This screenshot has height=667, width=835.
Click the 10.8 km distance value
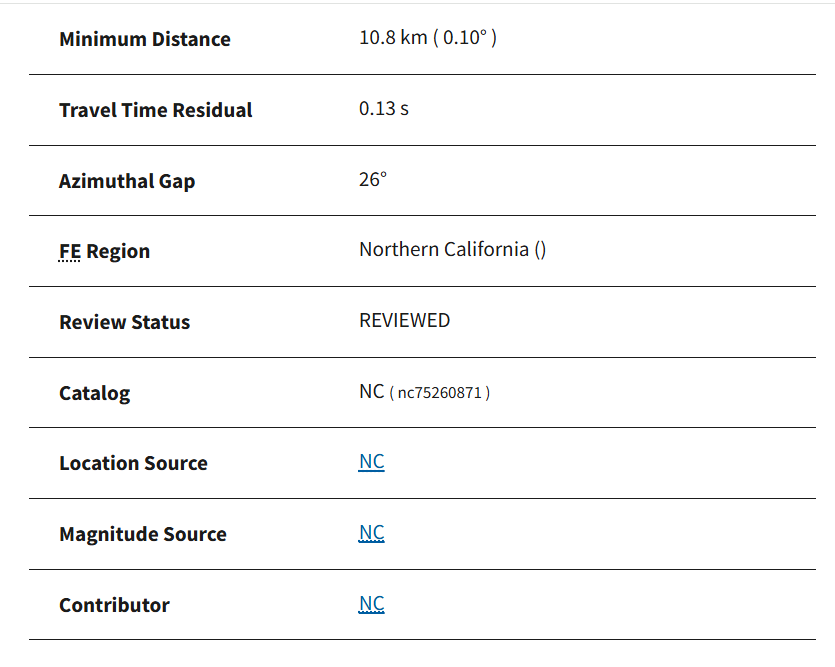coord(393,39)
